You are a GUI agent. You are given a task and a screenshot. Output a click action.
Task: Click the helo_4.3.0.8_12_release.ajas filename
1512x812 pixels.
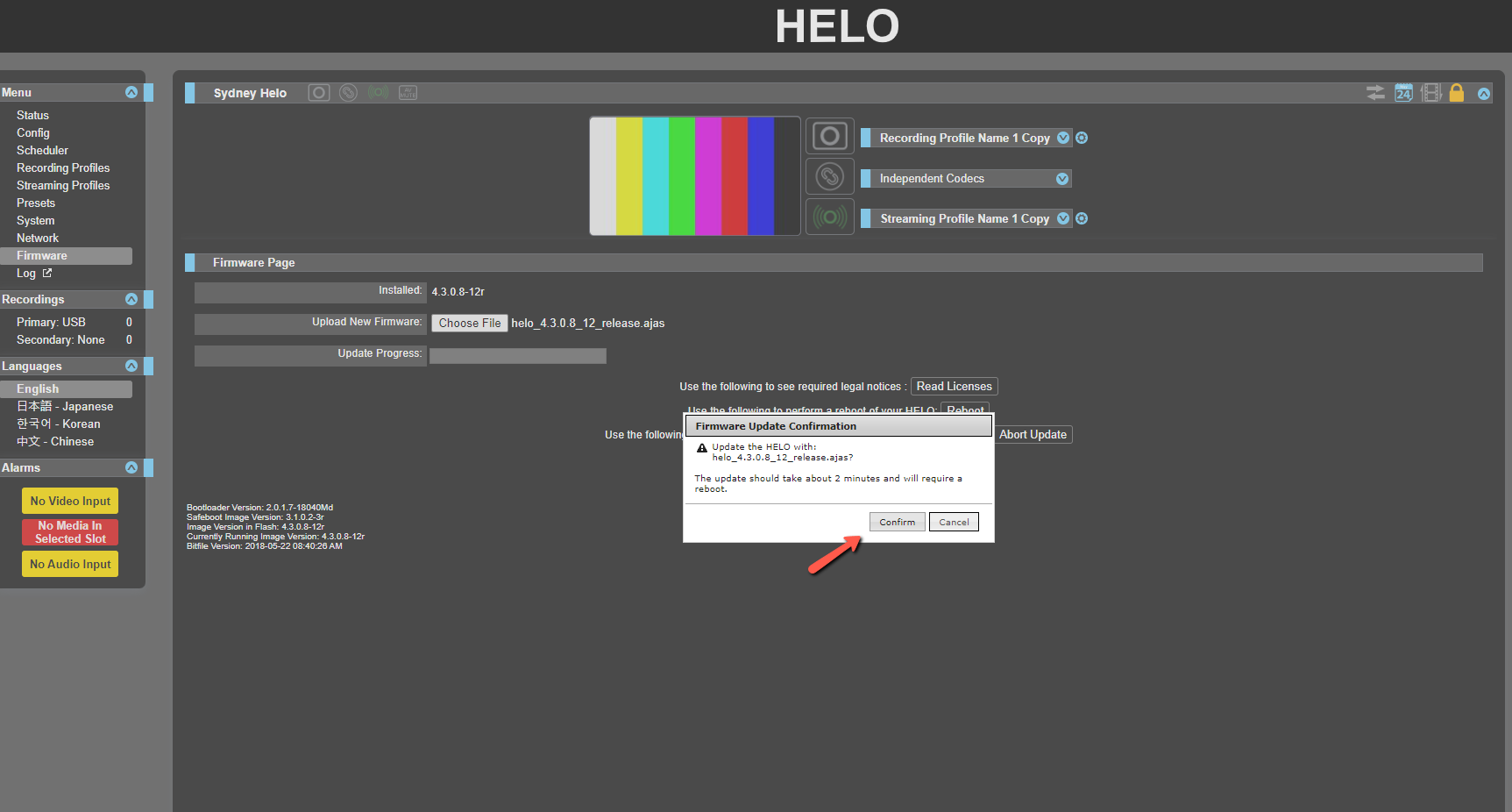588,323
